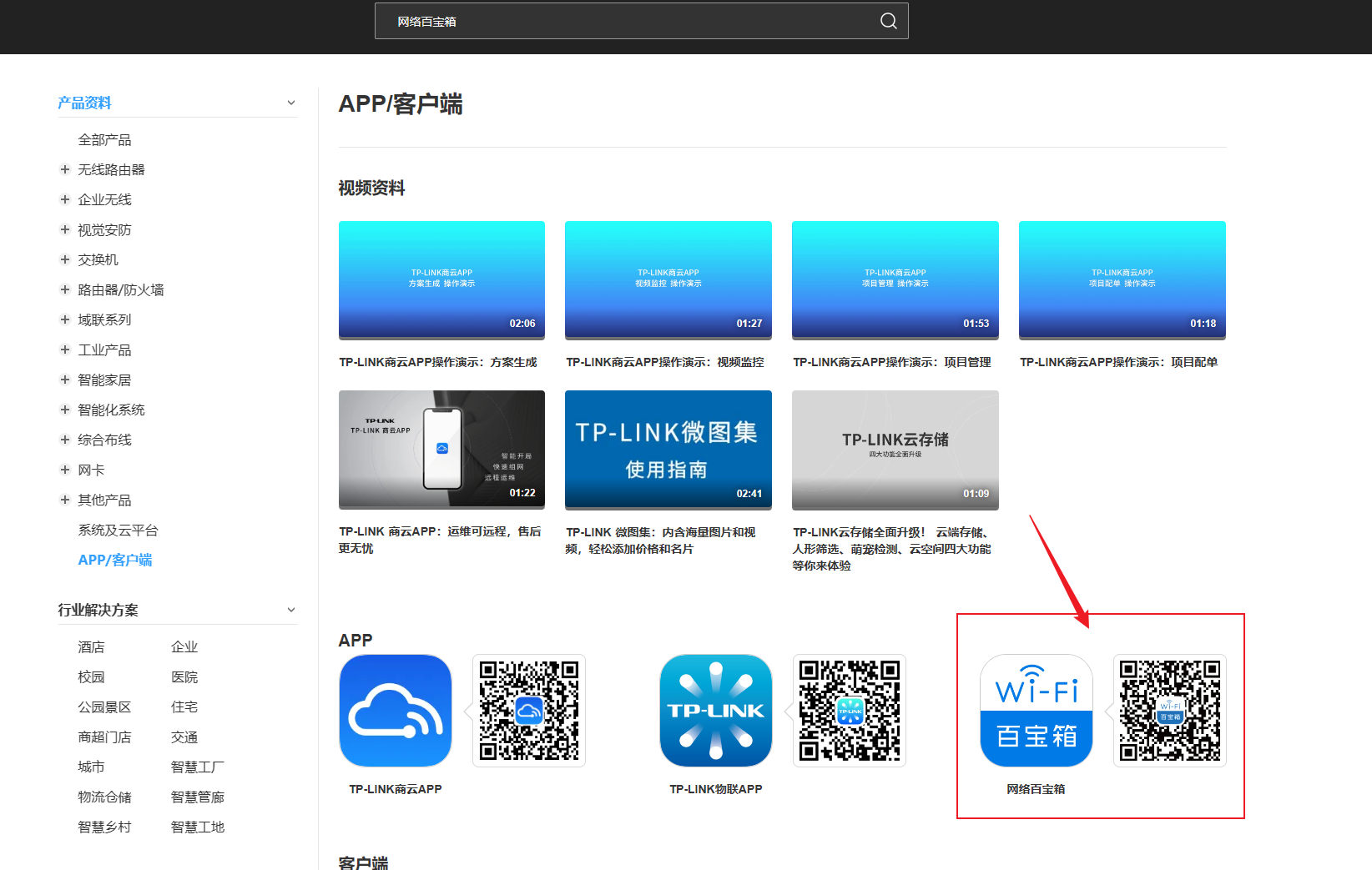Viewport: 1372px width, 870px height.
Task: Open video title 商云APP操作演示：项目配单
Action: click(x=1119, y=362)
